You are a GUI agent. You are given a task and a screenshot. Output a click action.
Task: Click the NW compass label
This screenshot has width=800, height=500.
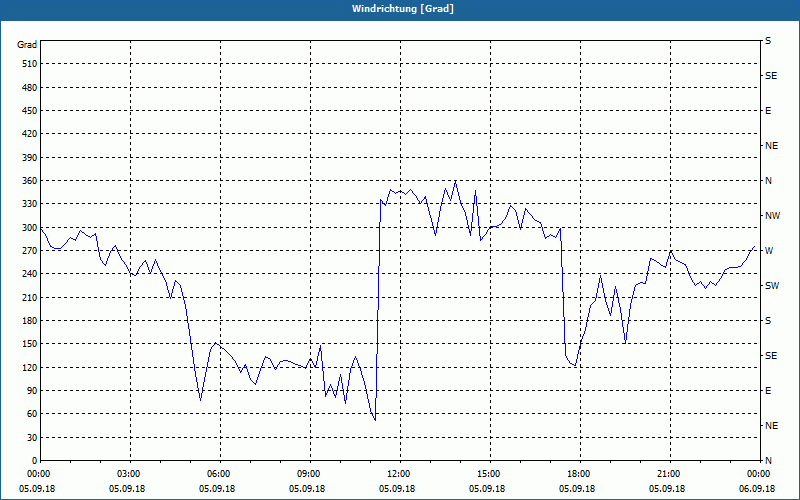(x=772, y=216)
